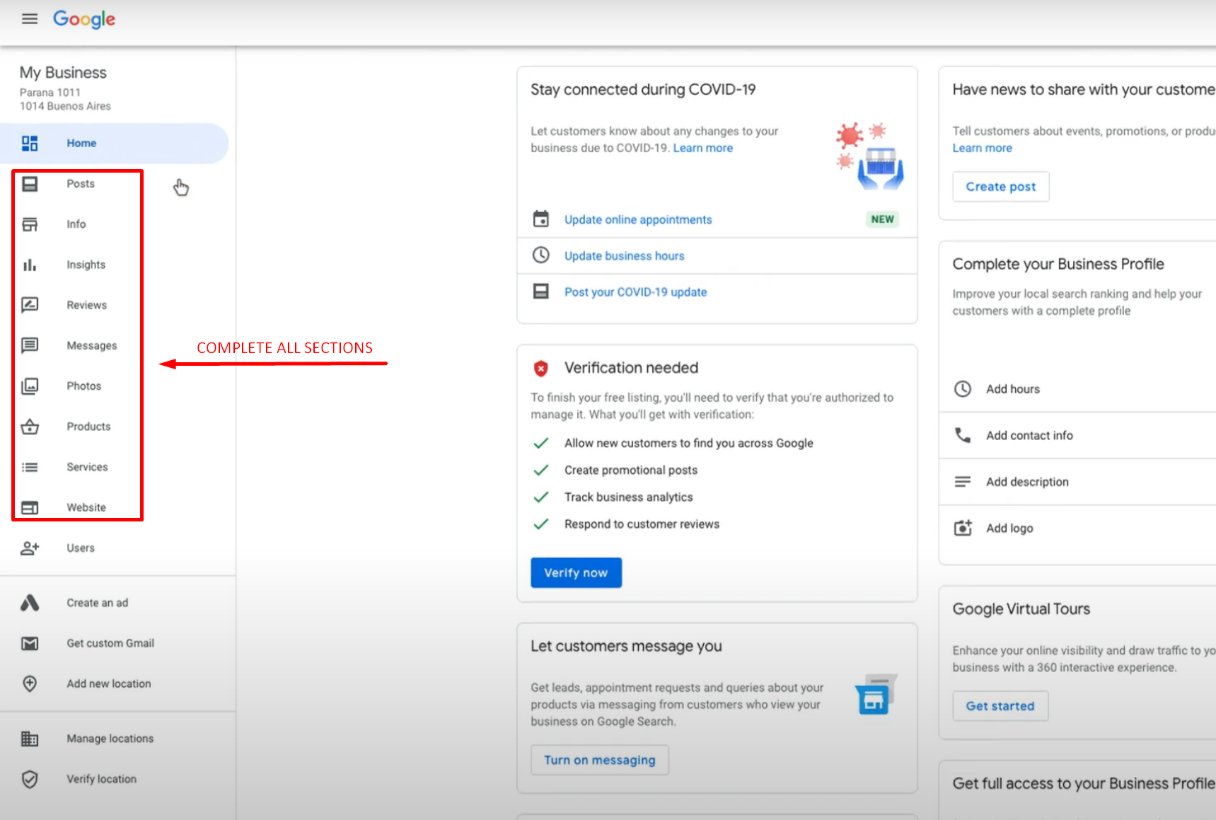Click the Reviews star icon

[30, 305]
